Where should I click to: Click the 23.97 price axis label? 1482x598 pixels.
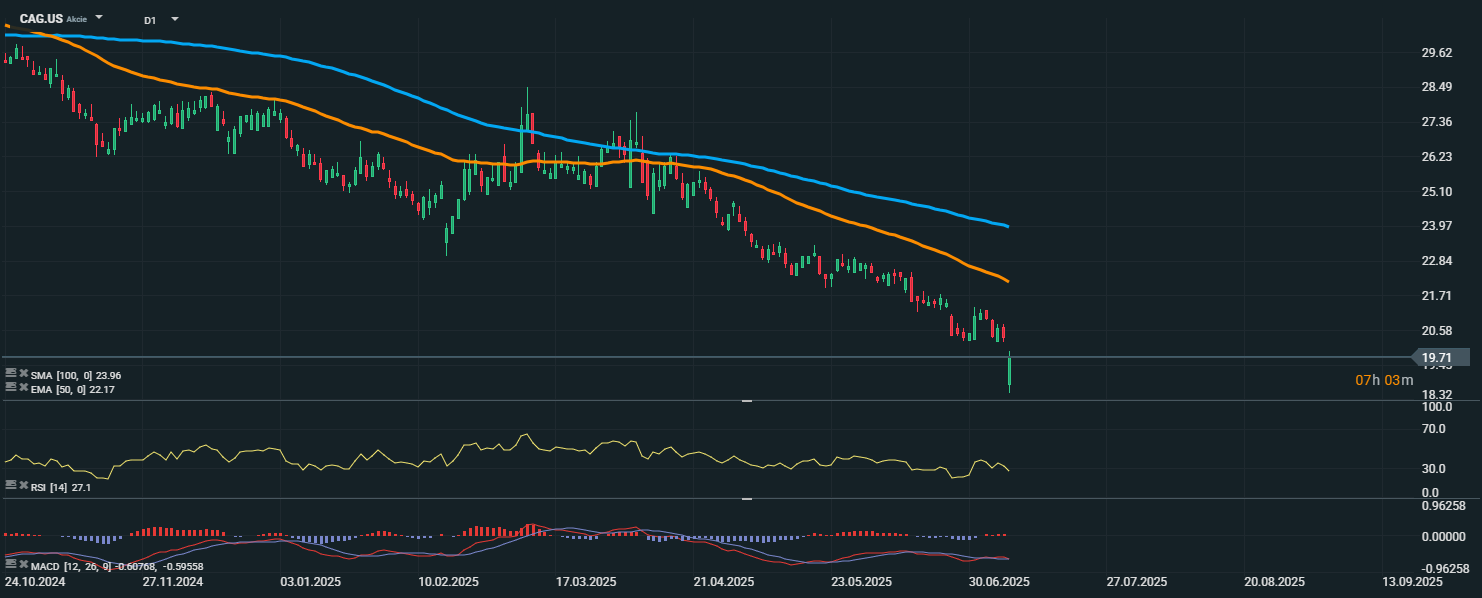point(1436,226)
